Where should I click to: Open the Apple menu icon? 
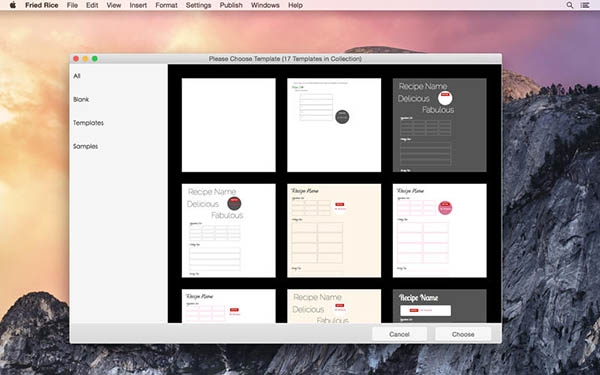[x=13, y=5]
